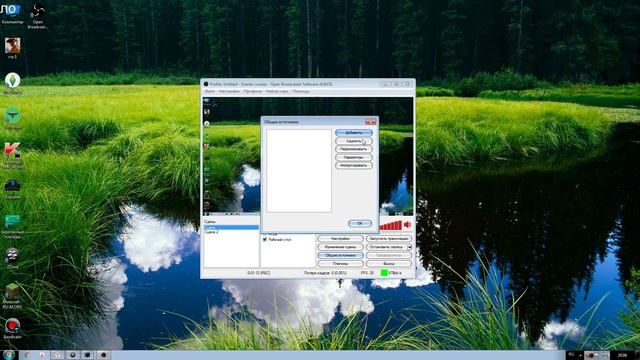Click the Потеря кадров status bar entry
Screen dimensions: 640x360
[x=325, y=273]
